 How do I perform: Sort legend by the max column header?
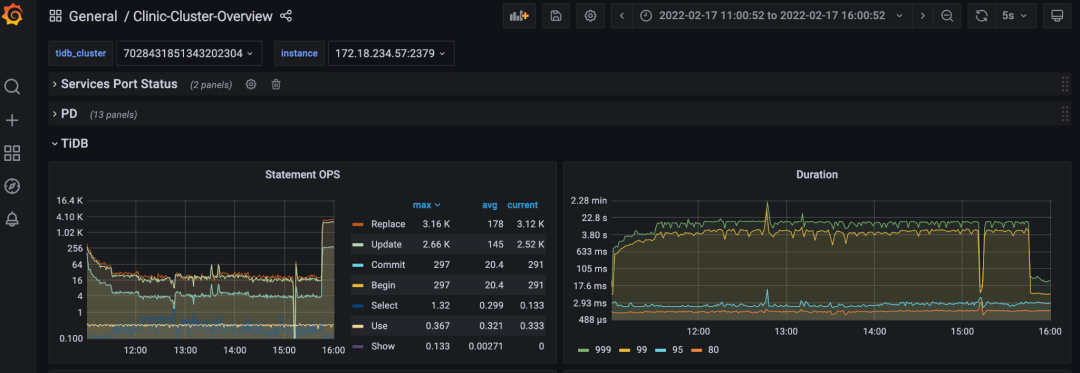tap(426, 205)
